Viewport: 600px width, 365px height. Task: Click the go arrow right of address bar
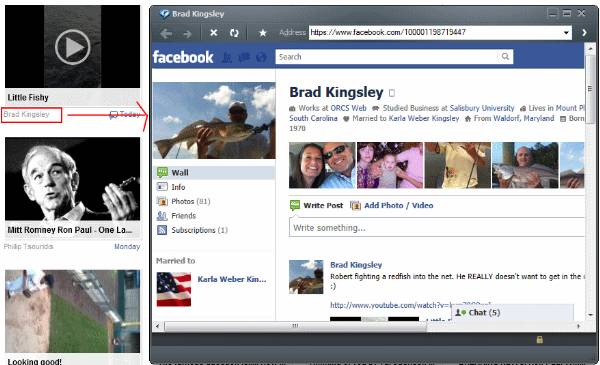584,33
